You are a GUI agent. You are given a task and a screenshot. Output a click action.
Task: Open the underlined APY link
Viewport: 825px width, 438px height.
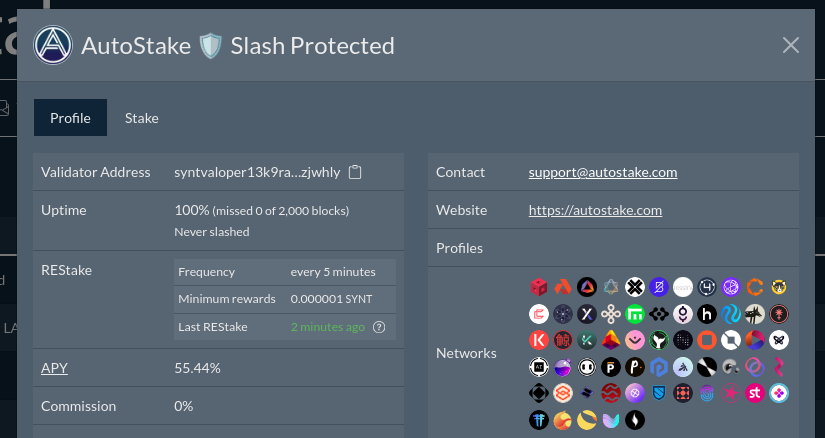[54, 368]
